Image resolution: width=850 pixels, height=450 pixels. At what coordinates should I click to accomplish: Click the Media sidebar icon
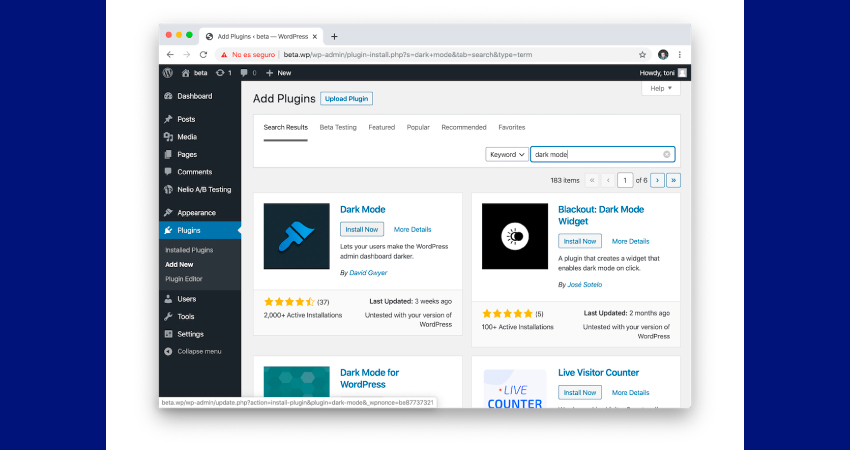pyautogui.click(x=169, y=137)
